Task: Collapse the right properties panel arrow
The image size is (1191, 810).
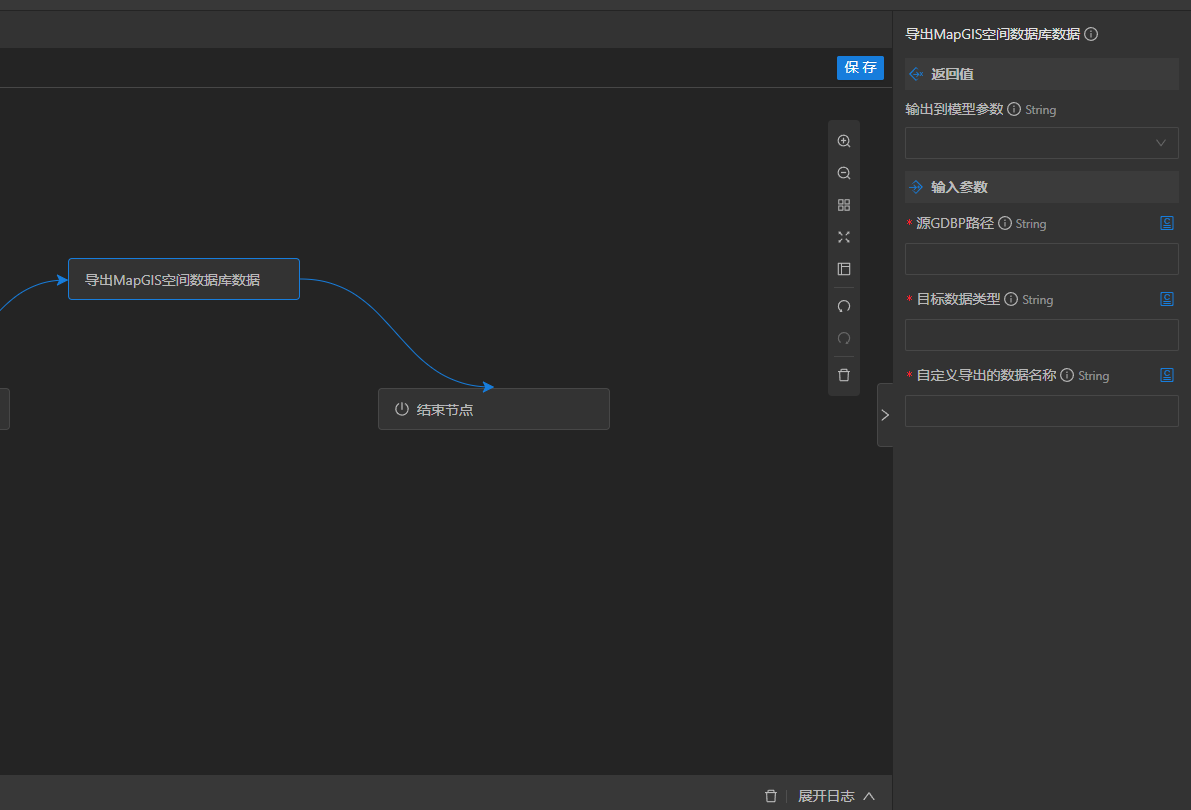Action: pyautogui.click(x=884, y=414)
